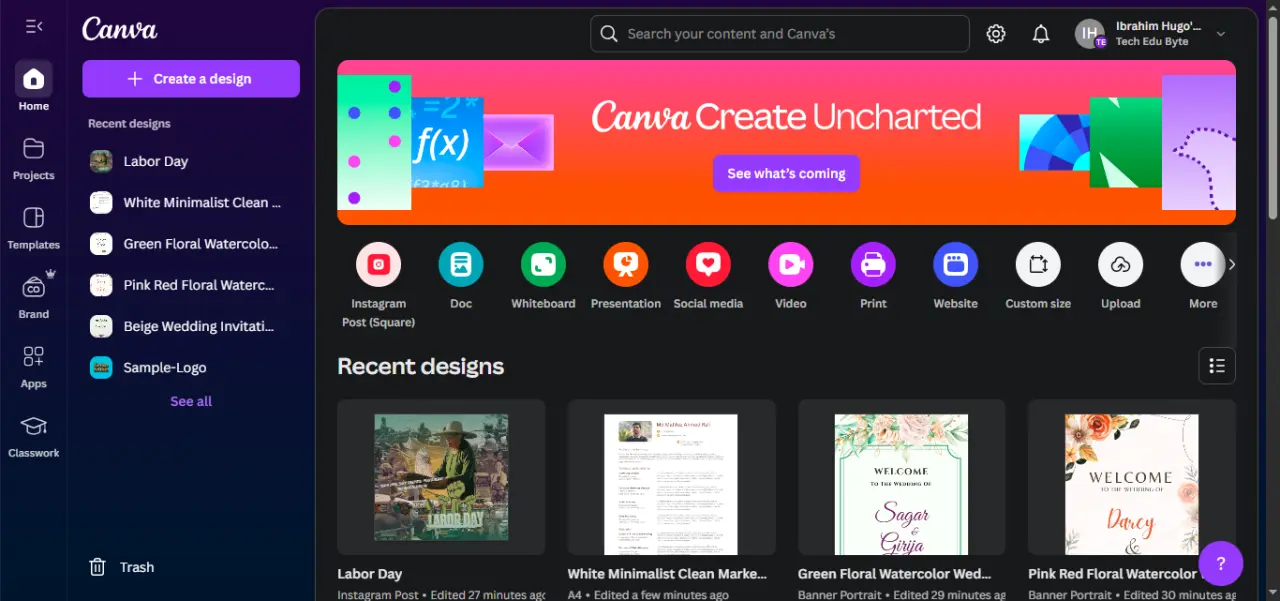Open Templates in sidebar

(x=34, y=228)
